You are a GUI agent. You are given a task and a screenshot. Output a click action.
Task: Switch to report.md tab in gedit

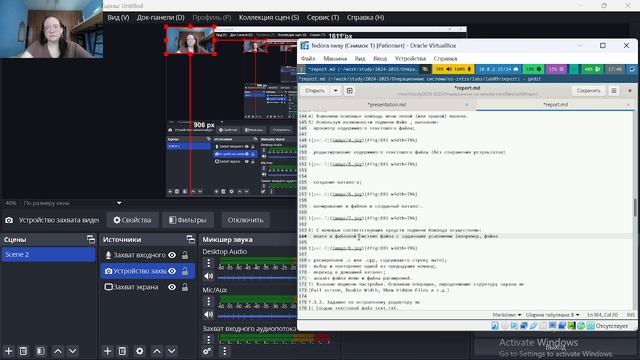click(x=555, y=104)
